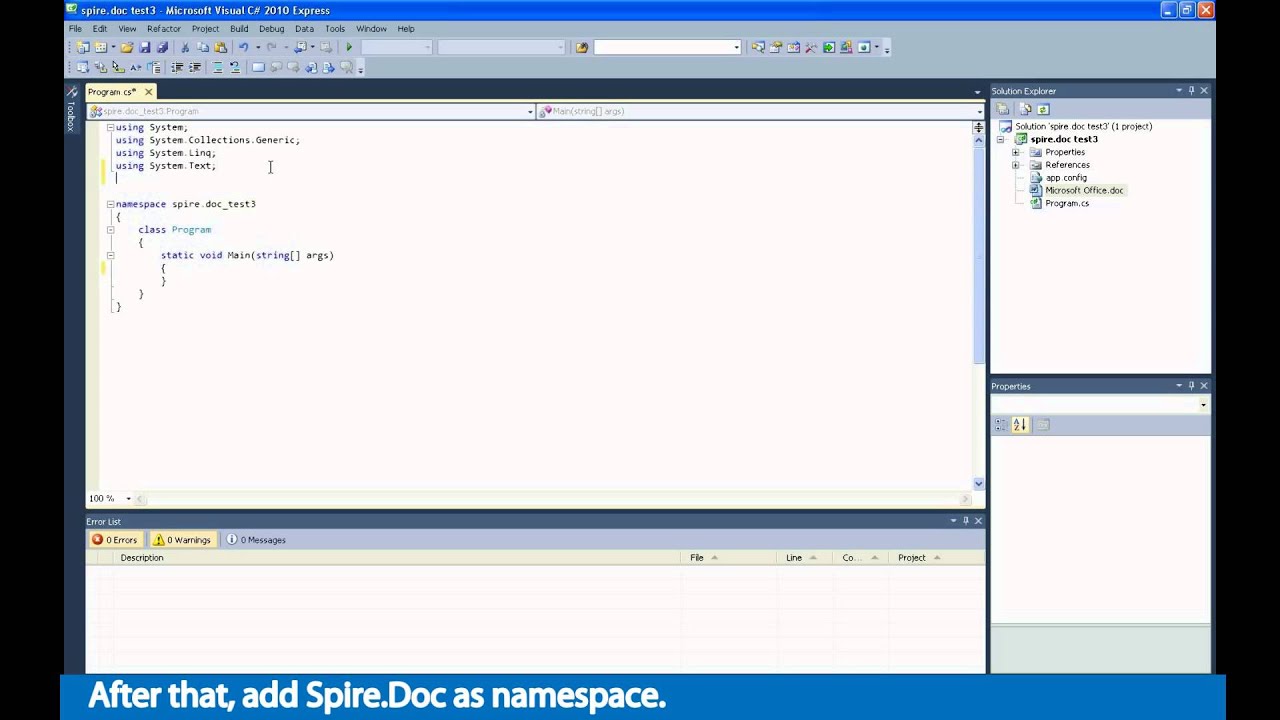Comment out selected lines icon
This screenshot has width=1280, height=720.
pyautogui.click(x=217, y=67)
